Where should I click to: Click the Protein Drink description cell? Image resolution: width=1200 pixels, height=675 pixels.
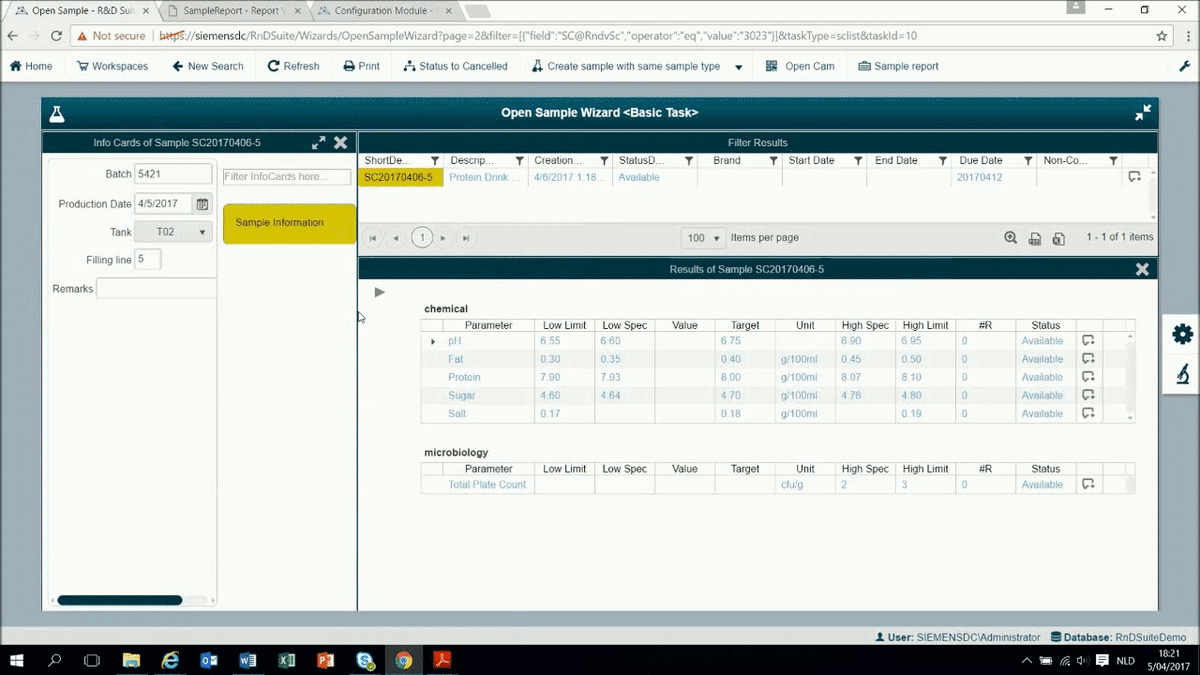[x=485, y=177]
